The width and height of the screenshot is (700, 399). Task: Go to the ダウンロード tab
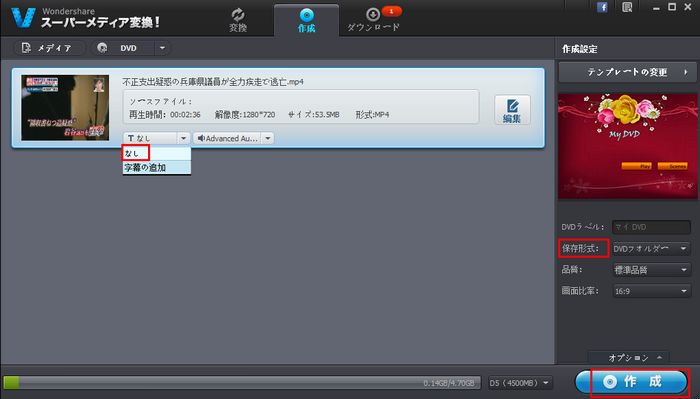pyautogui.click(x=373, y=21)
